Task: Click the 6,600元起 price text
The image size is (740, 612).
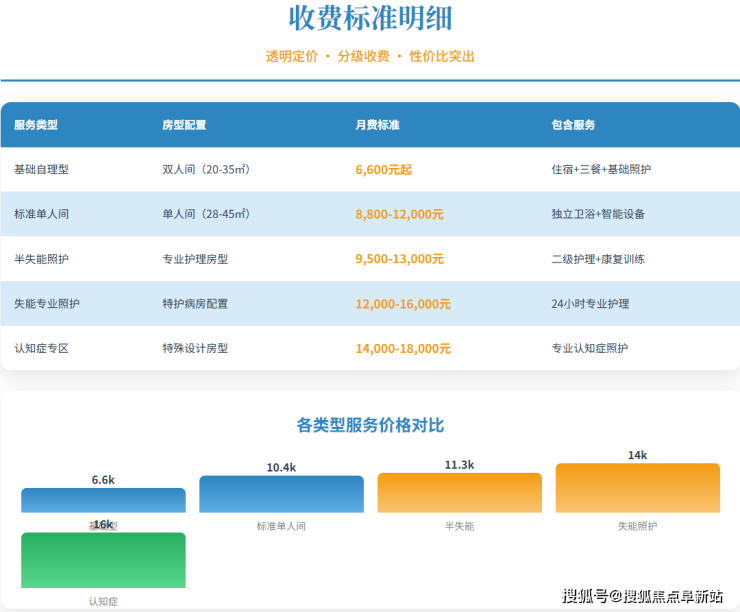Action: tap(383, 170)
